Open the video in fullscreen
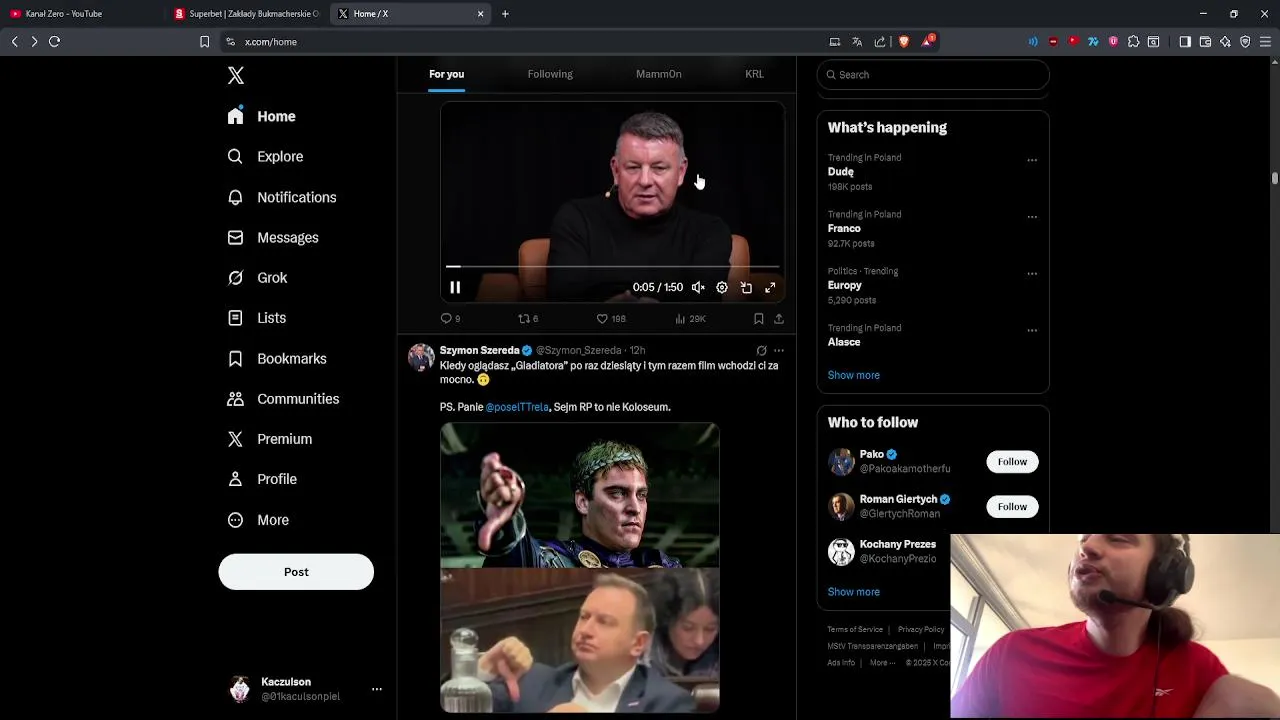The image size is (1280, 720). [770, 287]
